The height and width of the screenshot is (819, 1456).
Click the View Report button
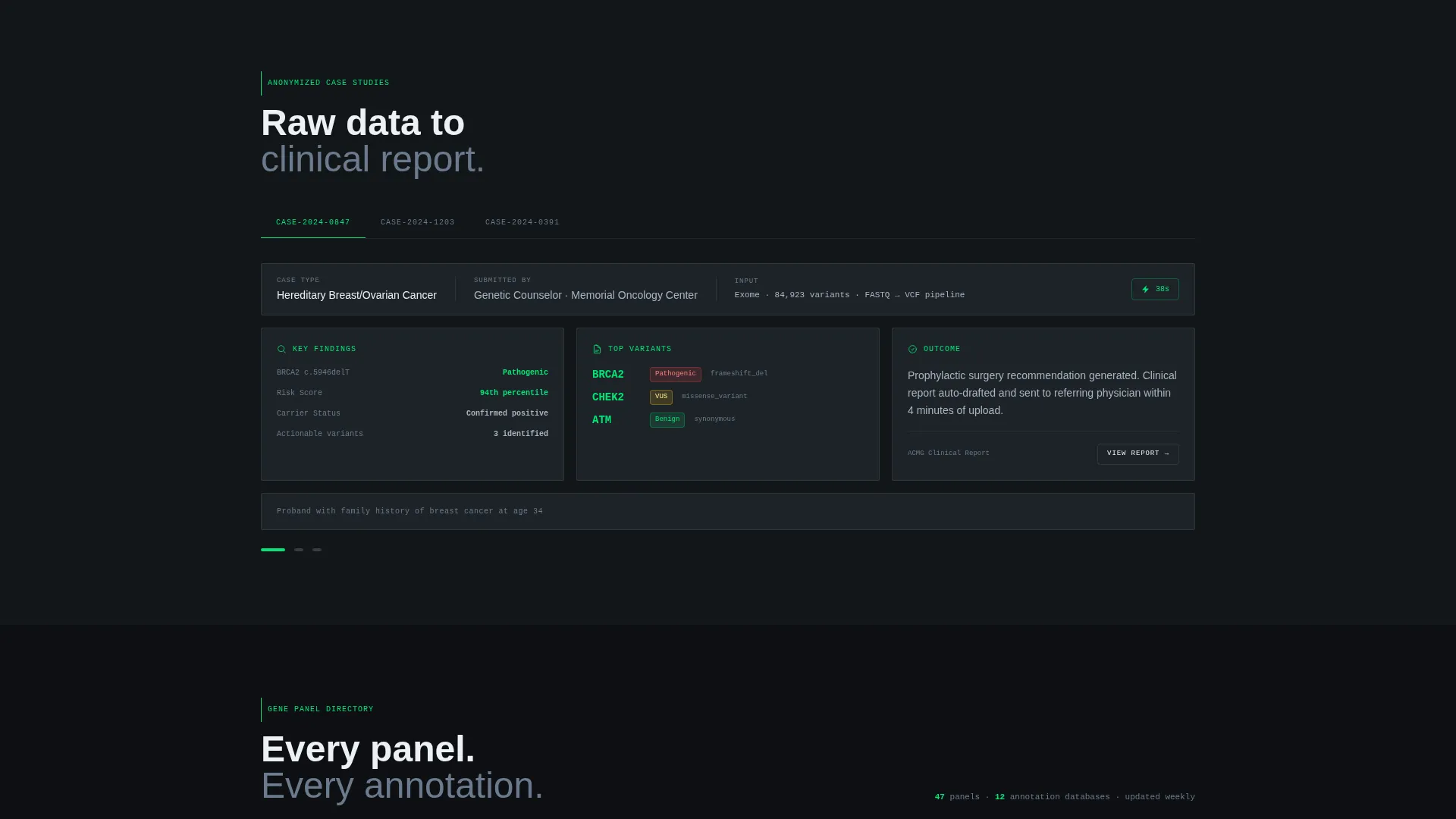1137,453
